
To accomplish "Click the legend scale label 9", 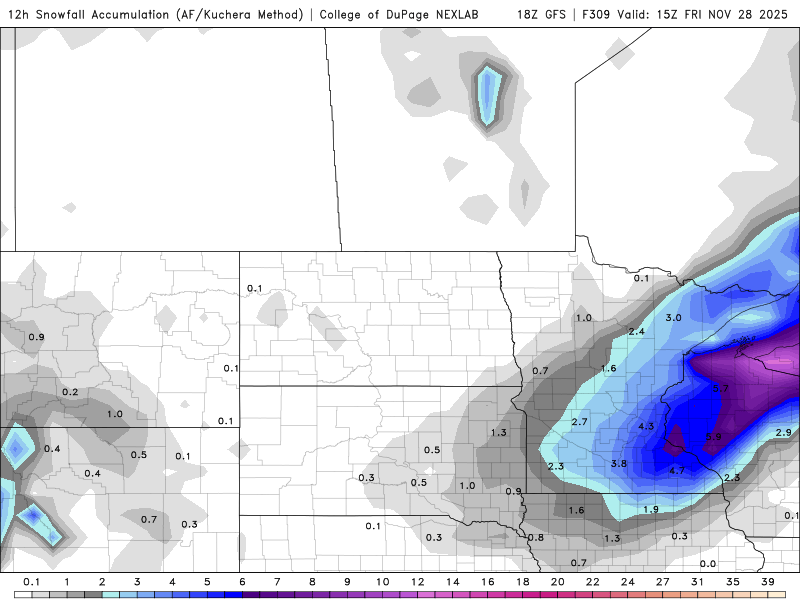I will click(347, 582).
